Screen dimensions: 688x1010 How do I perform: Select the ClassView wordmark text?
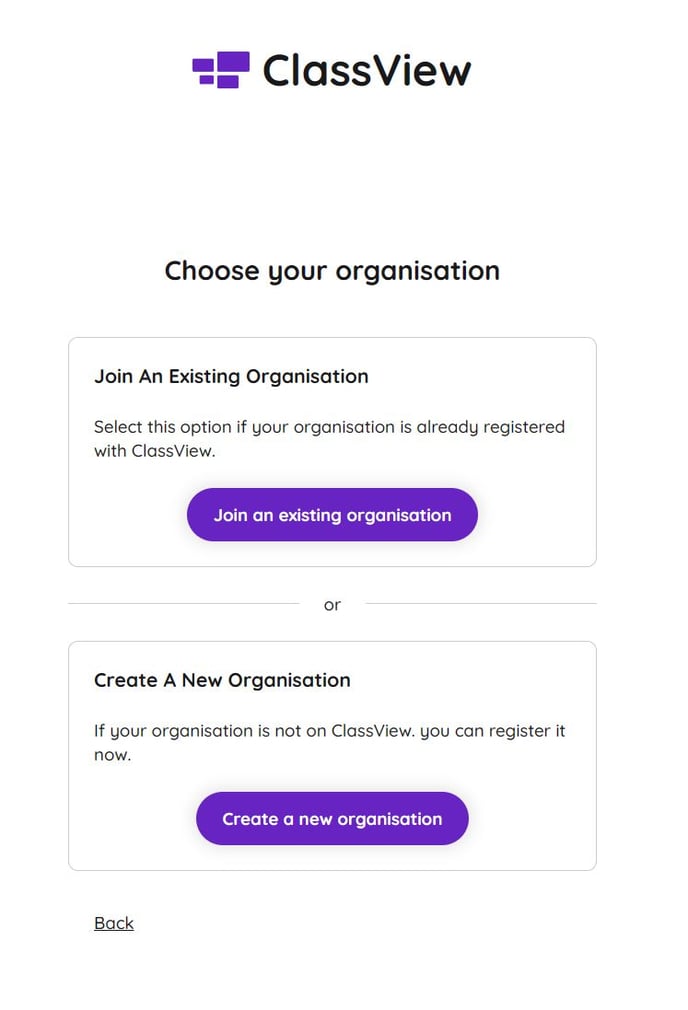coord(365,70)
